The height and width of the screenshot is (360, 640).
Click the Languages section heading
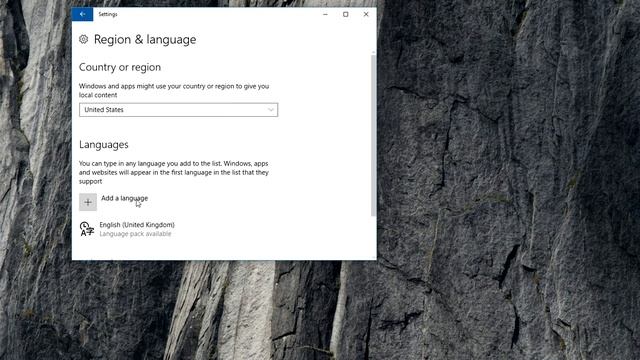(104, 145)
